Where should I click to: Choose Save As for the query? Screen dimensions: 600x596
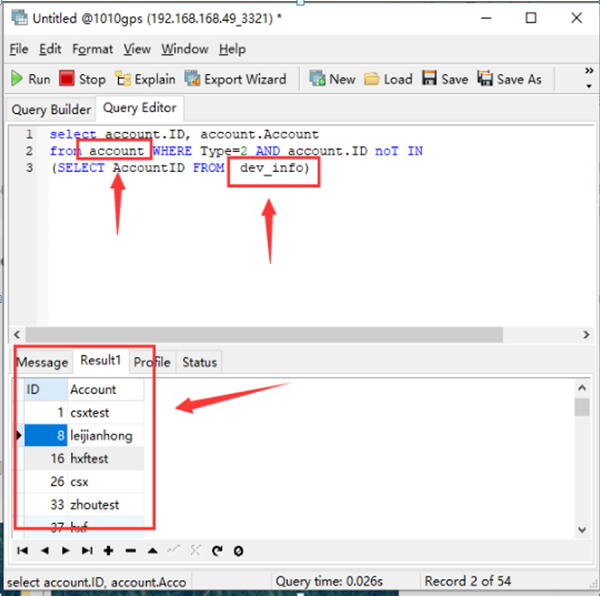pos(509,79)
